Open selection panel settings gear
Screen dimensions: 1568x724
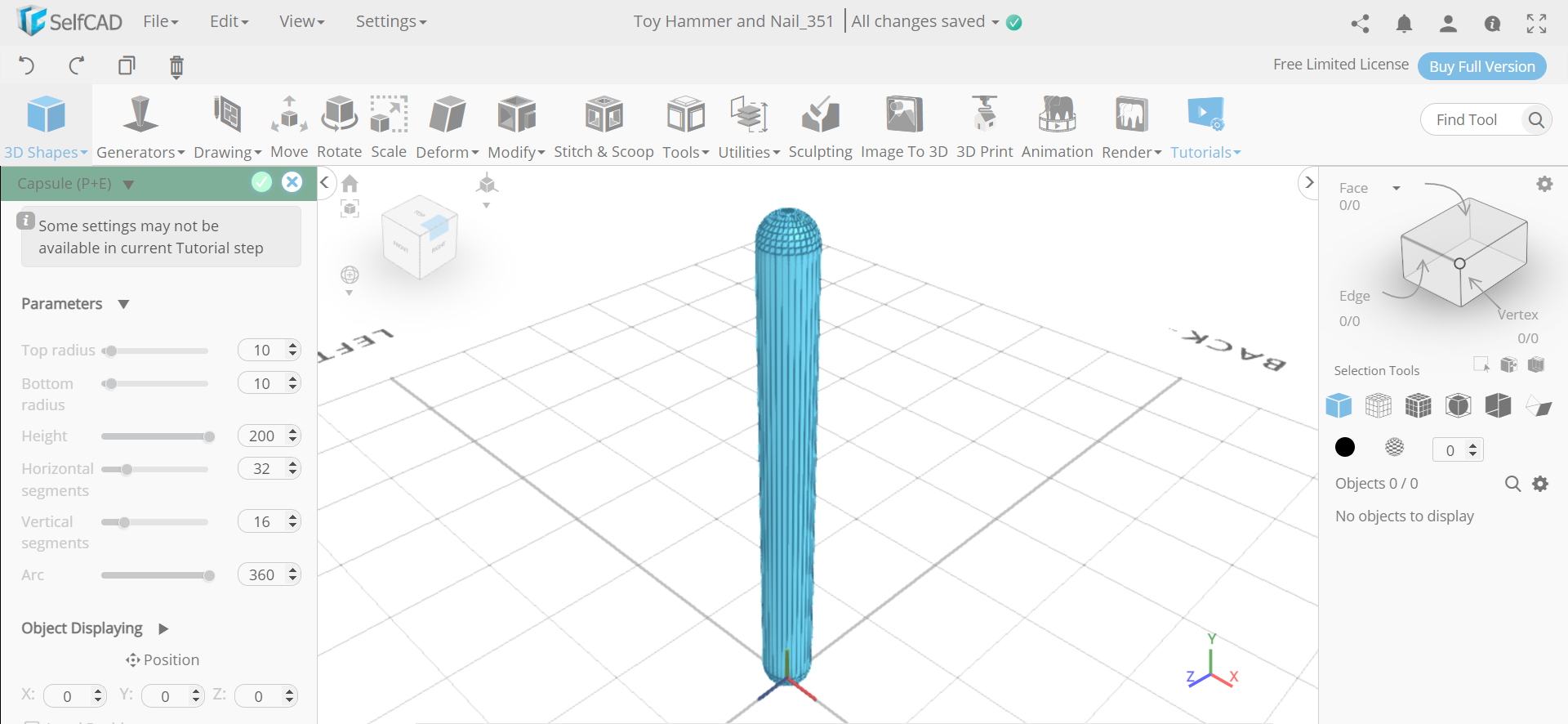(x=1544, y=184)
